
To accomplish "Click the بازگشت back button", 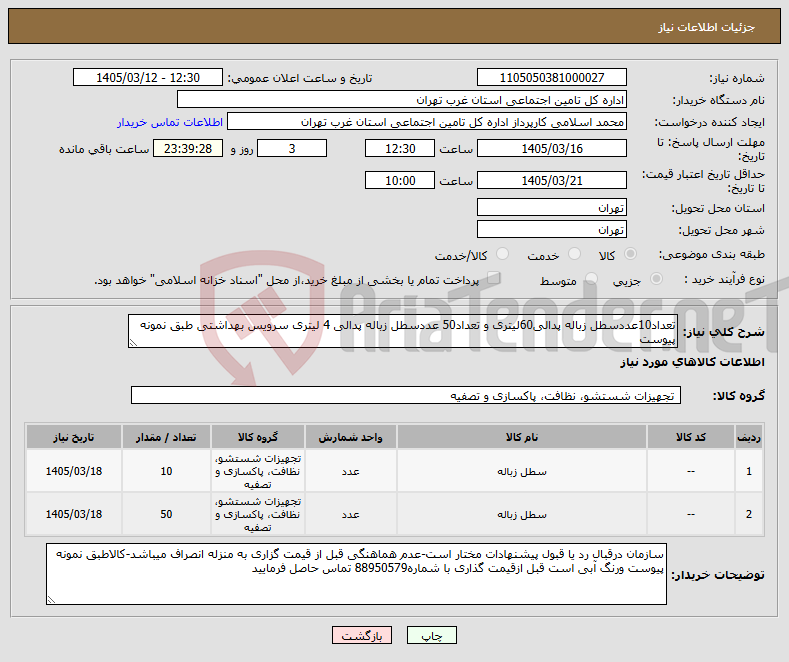I will pos(362,635).
